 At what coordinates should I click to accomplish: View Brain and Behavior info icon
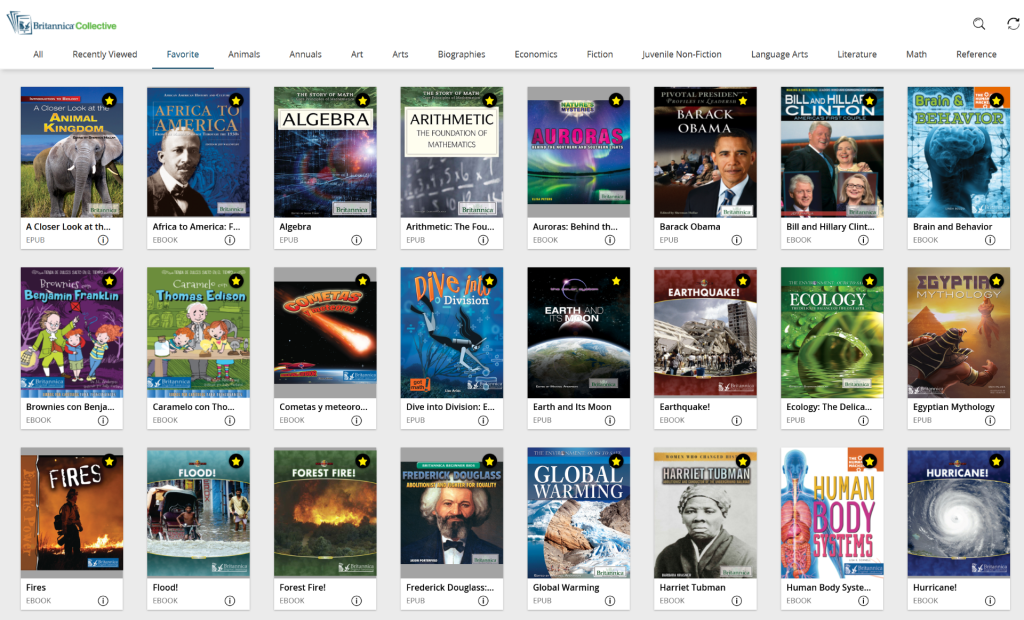[990, 240]
